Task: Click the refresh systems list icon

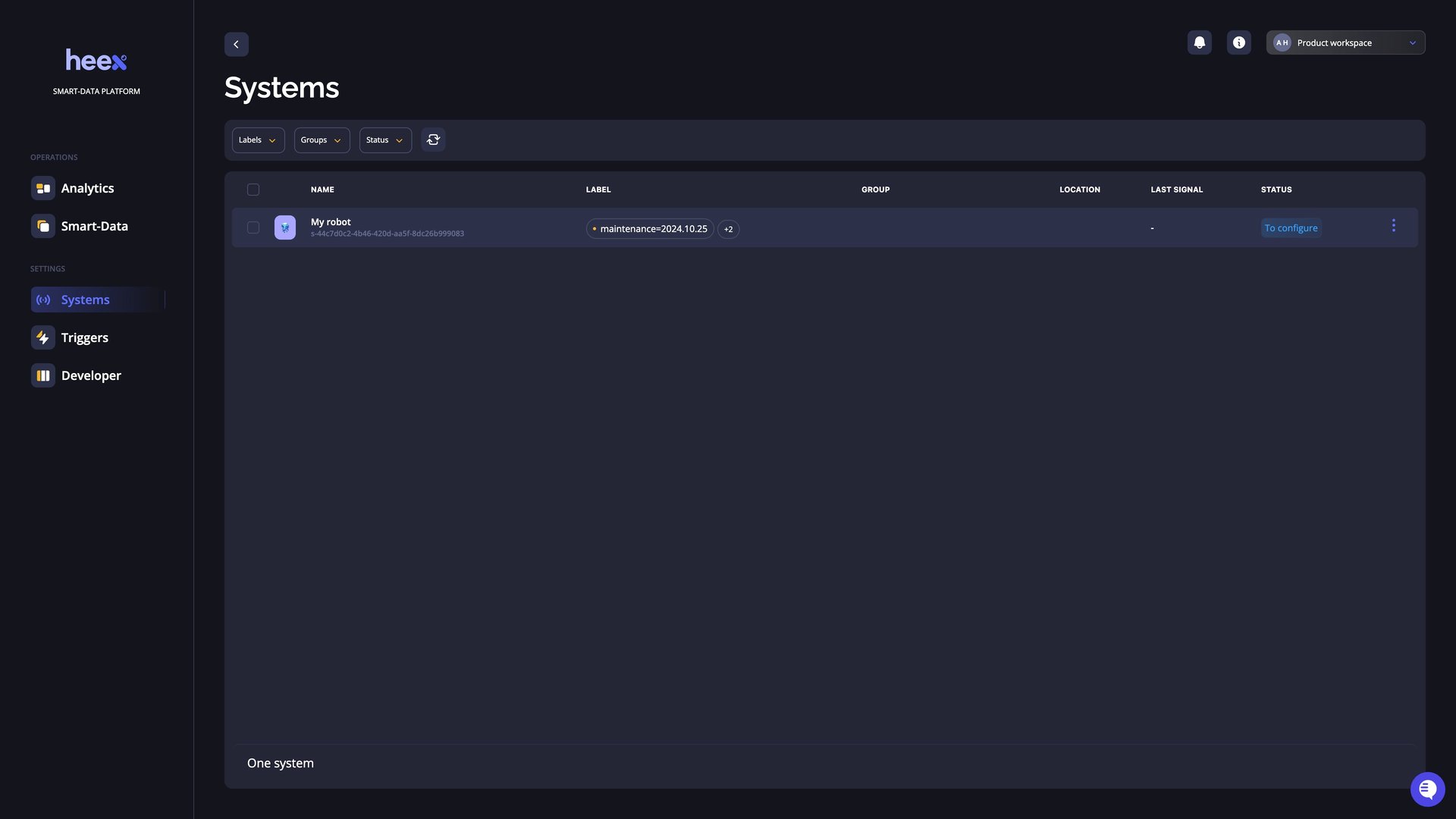Action: tap(433, 140)
